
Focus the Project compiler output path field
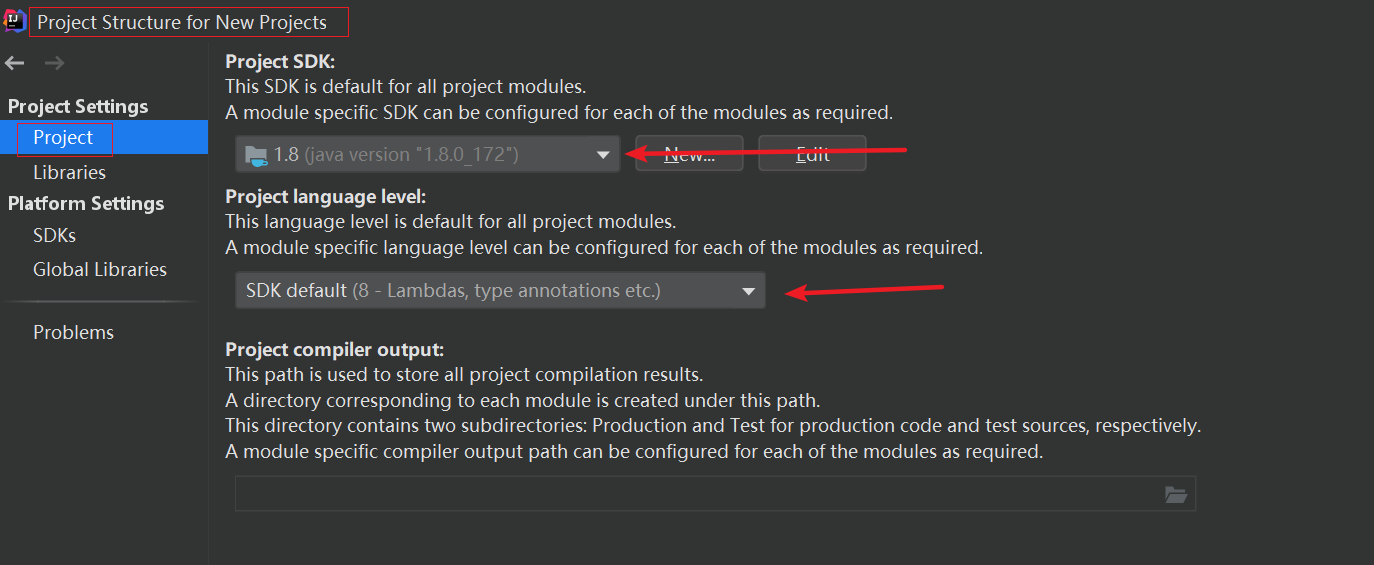[x=695, y=494]
